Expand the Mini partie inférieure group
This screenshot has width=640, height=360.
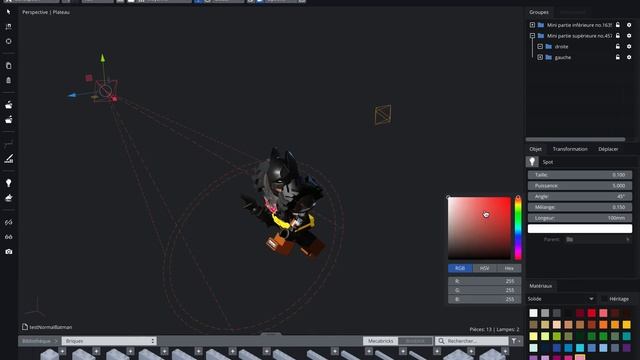tap(532, 25)
